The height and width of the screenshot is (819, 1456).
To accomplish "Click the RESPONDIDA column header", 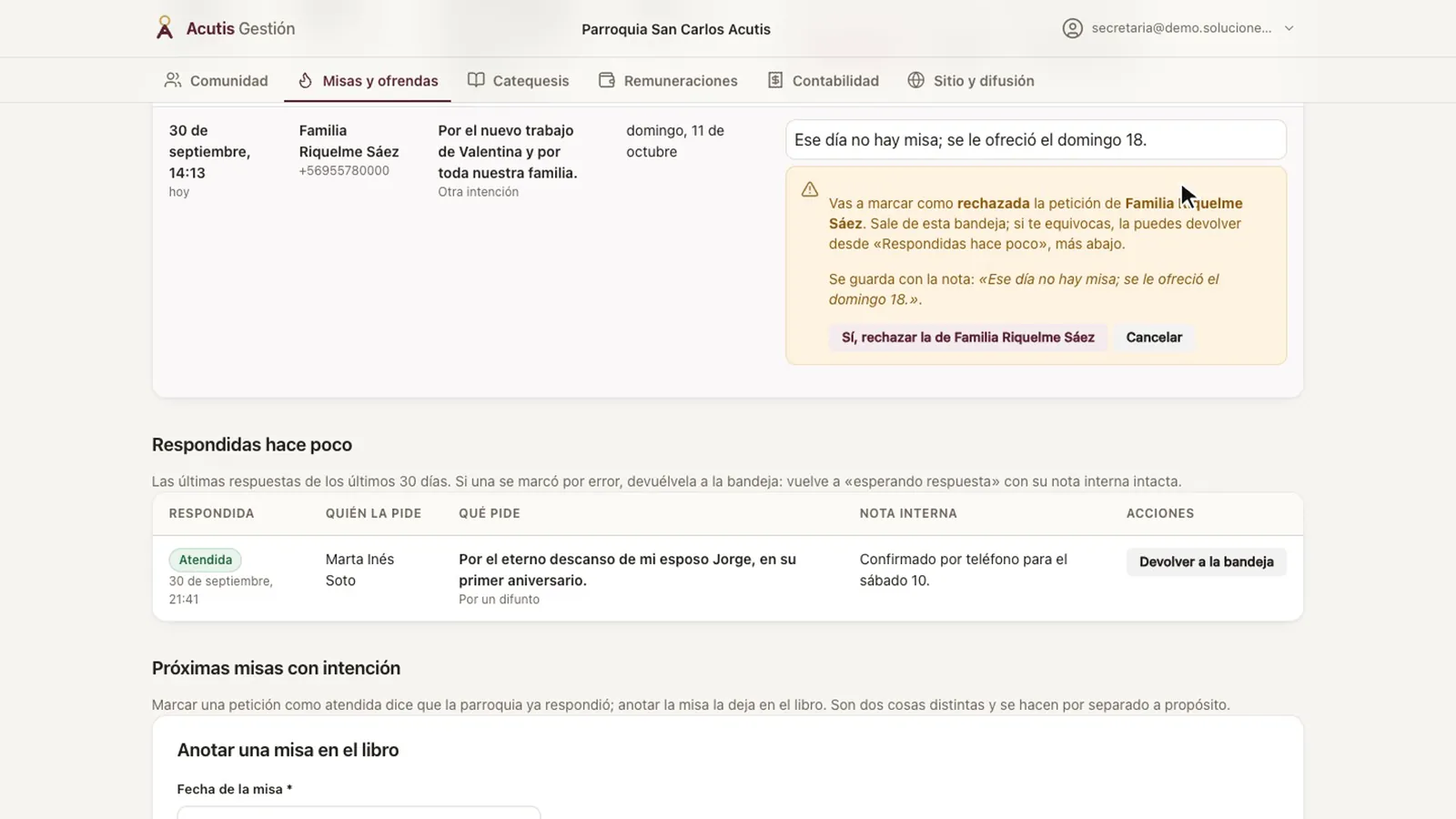I will pyautogui.click(x=211, y=513).
